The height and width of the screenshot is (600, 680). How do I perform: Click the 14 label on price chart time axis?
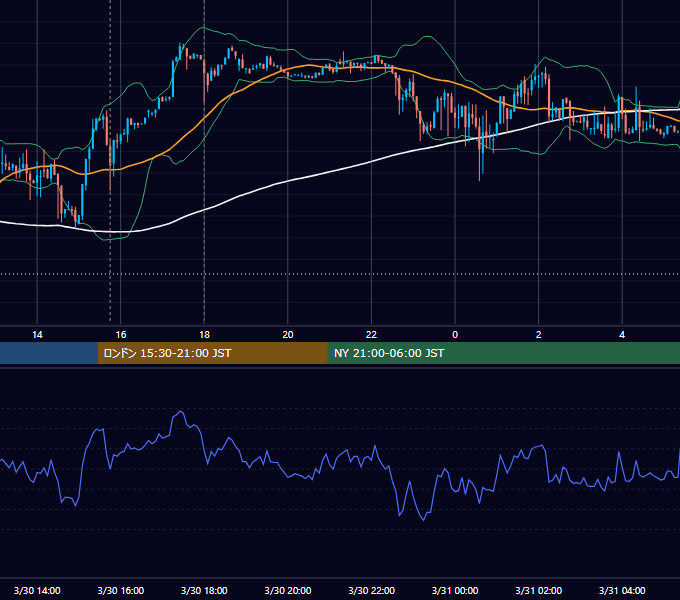click(x=37, y=335)
